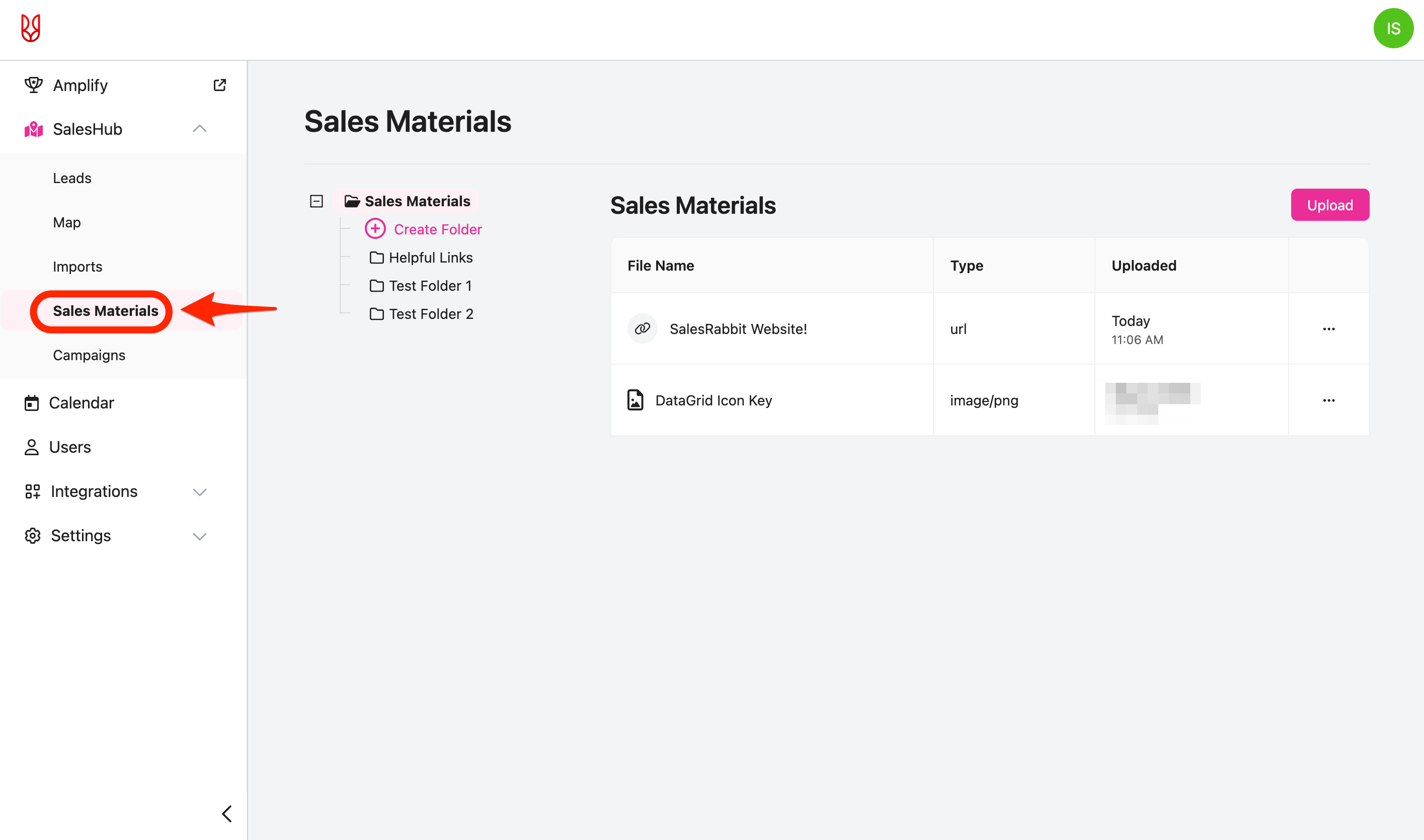Open the IS user avatar menu
The height and width of the screenshot is (840, 1424).
[x=1392, y=28]
